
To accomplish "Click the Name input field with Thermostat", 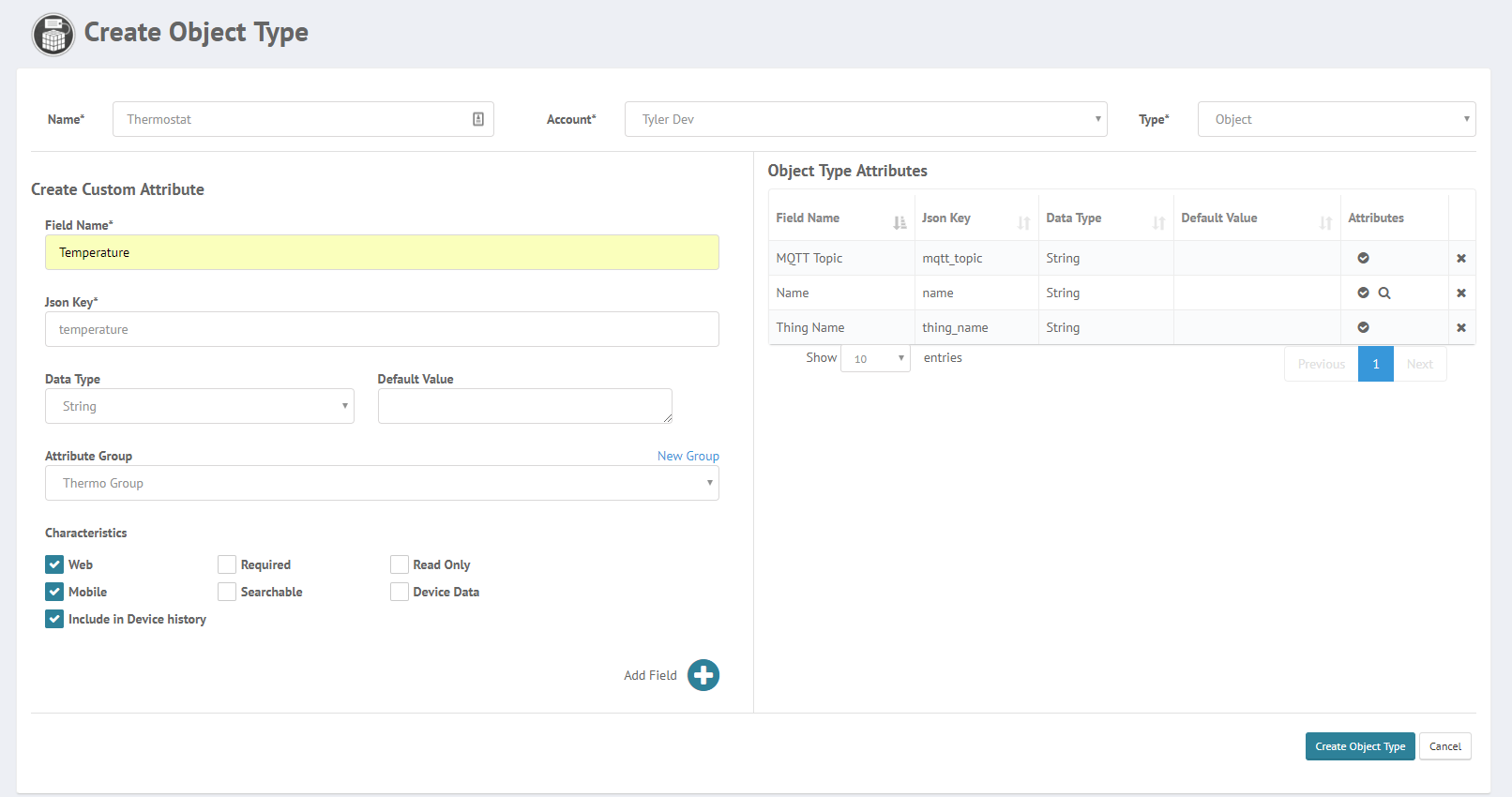I will [303, 119].
